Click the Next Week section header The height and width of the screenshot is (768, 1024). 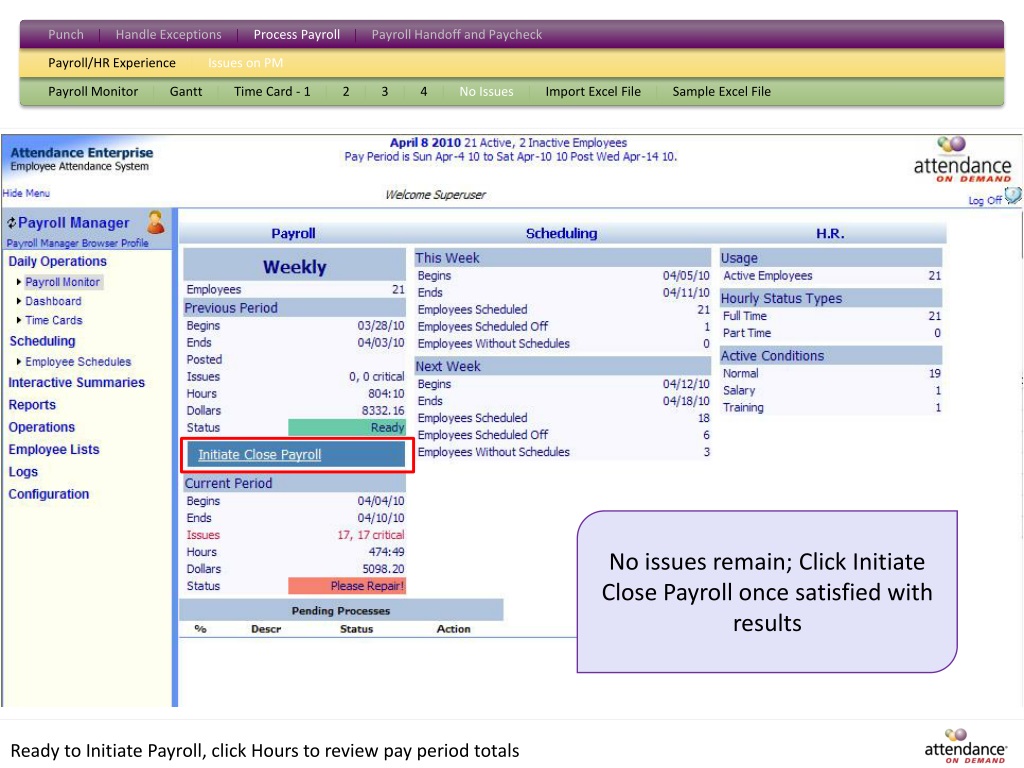[x=562, y=366]
